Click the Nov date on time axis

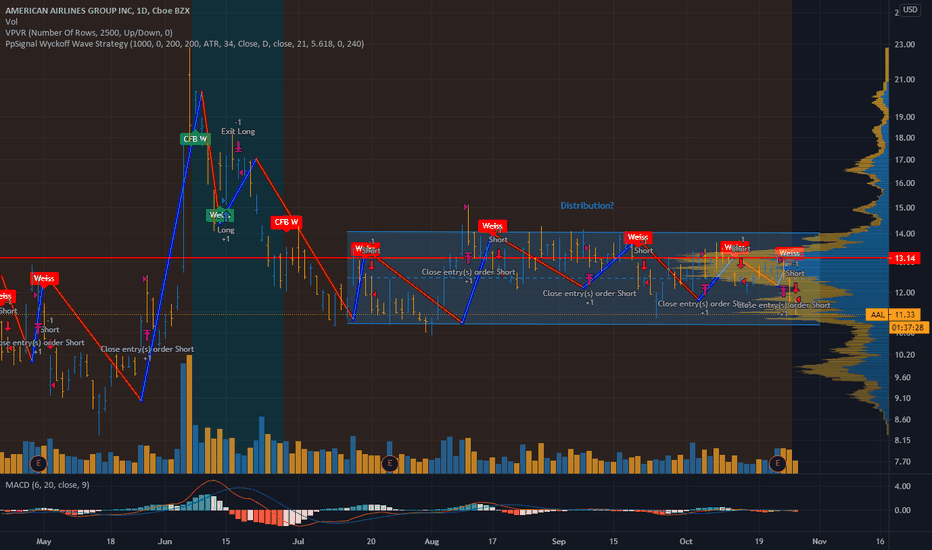click(819, 542)
